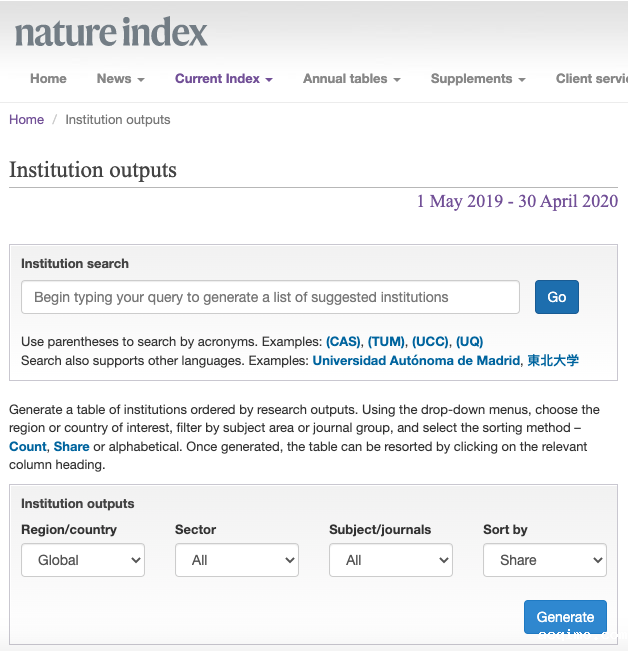Viewport: 628px width, 651px height.
Task: Click the (UCC) example link
Action: pos(430,342)
